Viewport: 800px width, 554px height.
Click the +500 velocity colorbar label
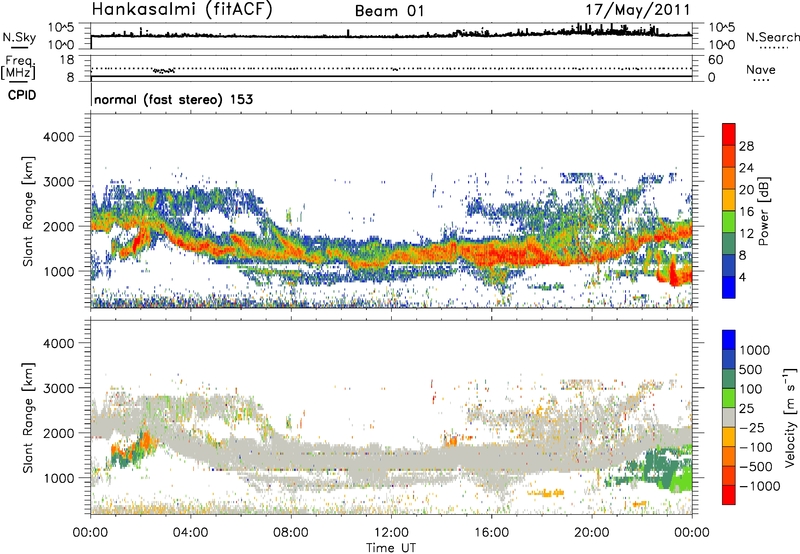point(751,370)
